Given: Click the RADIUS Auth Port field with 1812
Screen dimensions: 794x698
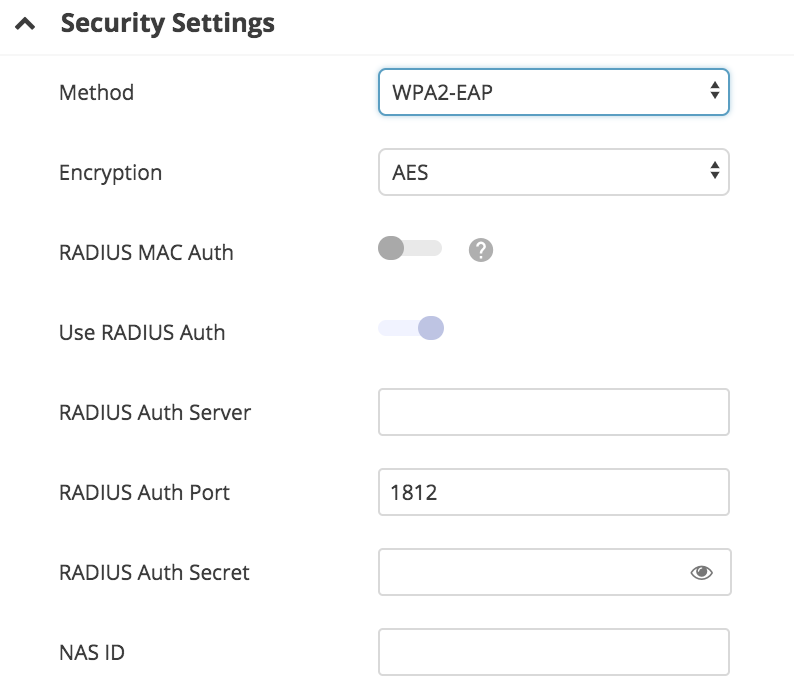Looking at the screenshot, I should [x=553, y=492].
